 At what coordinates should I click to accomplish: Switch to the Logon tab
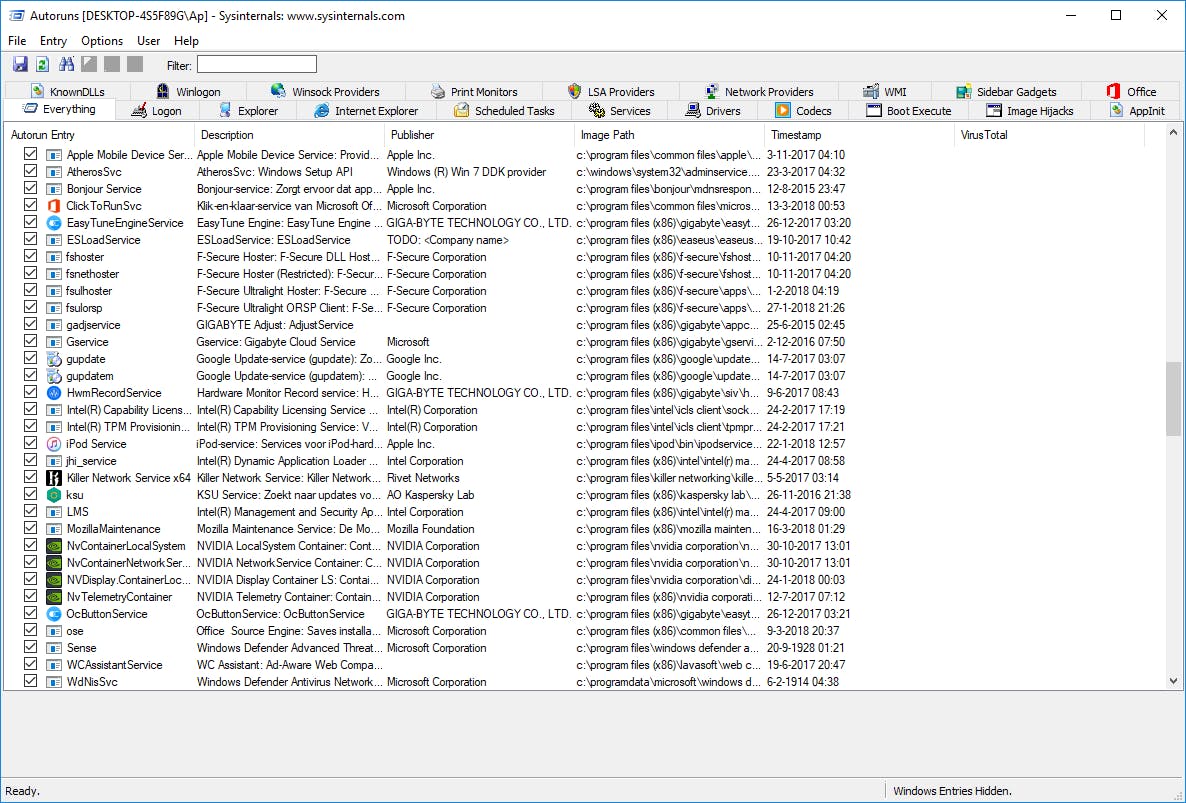point(159,110)
